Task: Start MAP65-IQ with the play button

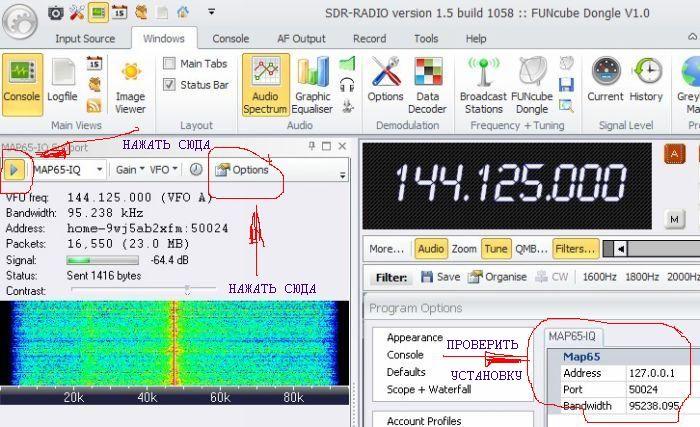Action: click(14, 170)
